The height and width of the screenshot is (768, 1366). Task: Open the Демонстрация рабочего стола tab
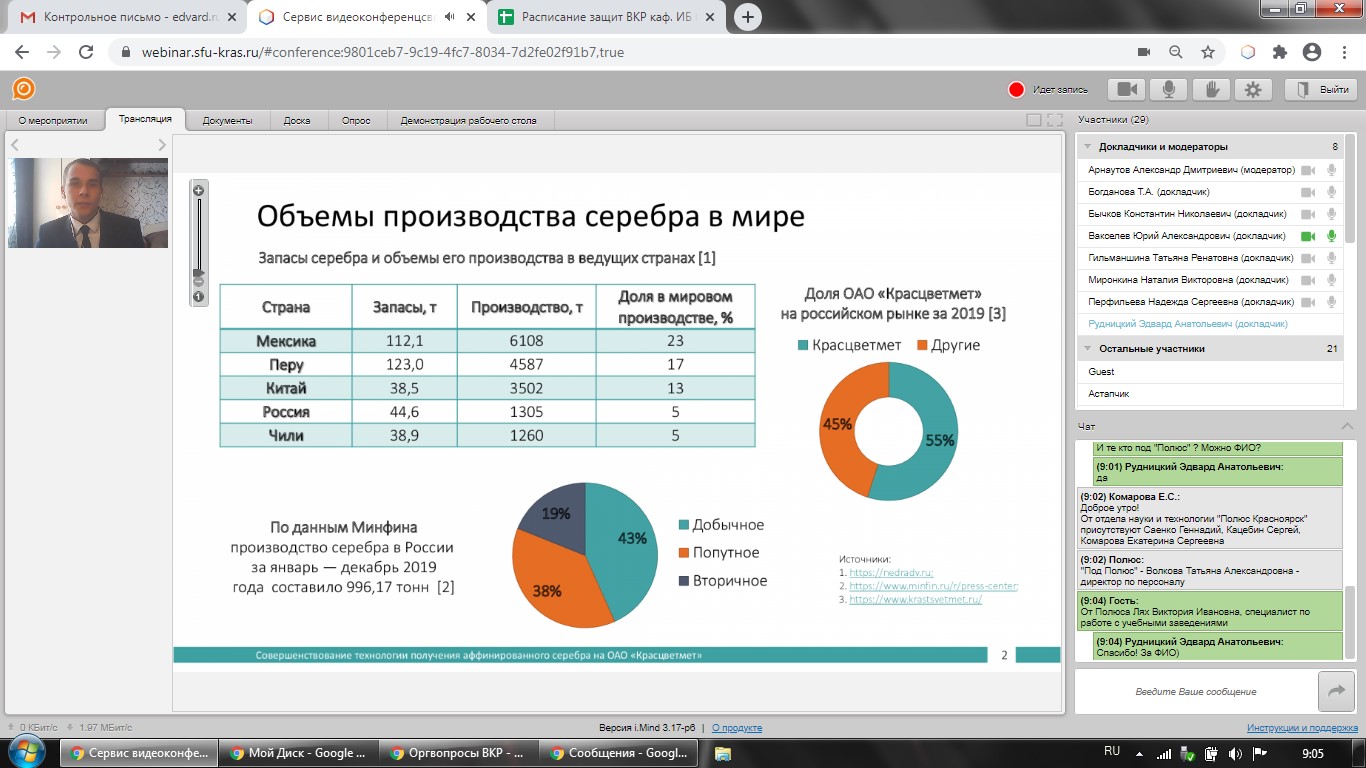tap(468, 121)
